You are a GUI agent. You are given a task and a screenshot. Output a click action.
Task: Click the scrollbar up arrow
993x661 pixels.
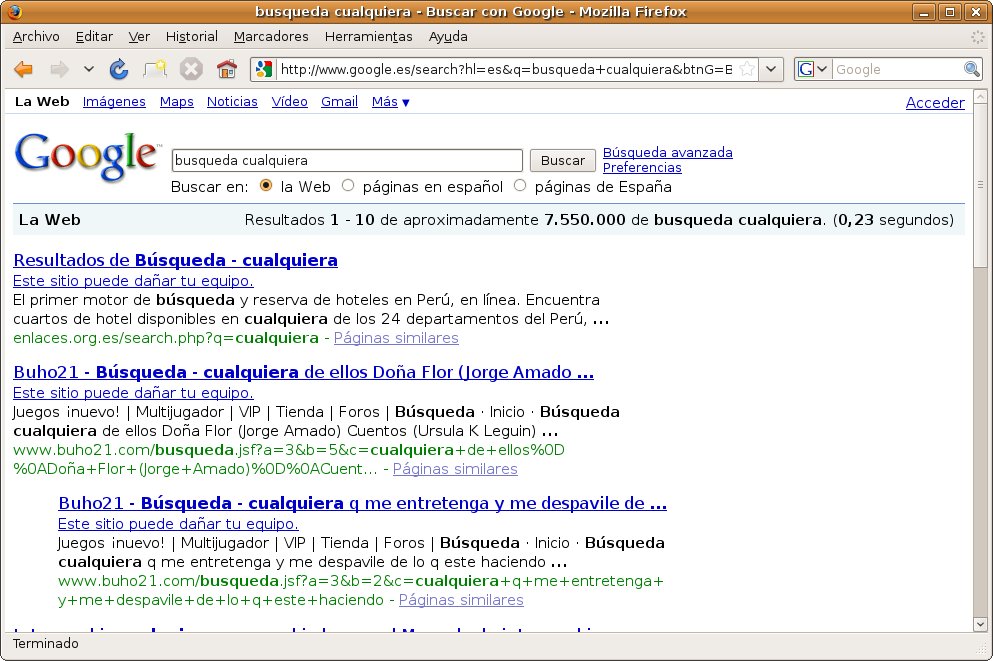point(980,97)
